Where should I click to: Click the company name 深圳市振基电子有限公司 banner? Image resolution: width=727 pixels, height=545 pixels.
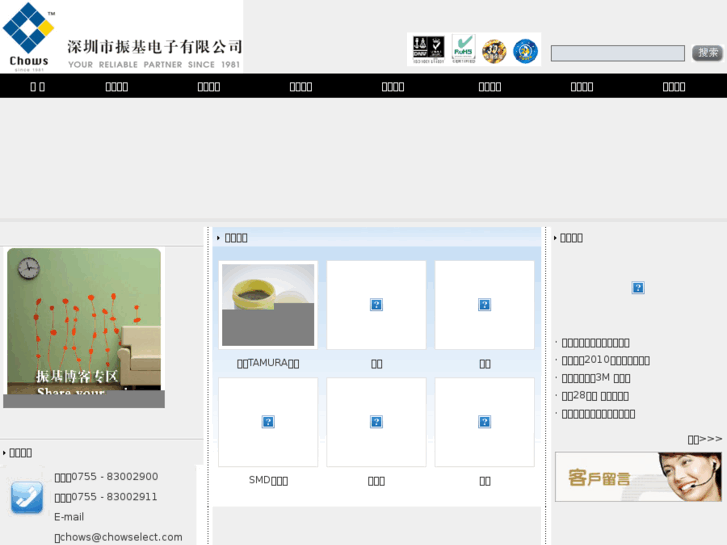click(x=154, y=47)
